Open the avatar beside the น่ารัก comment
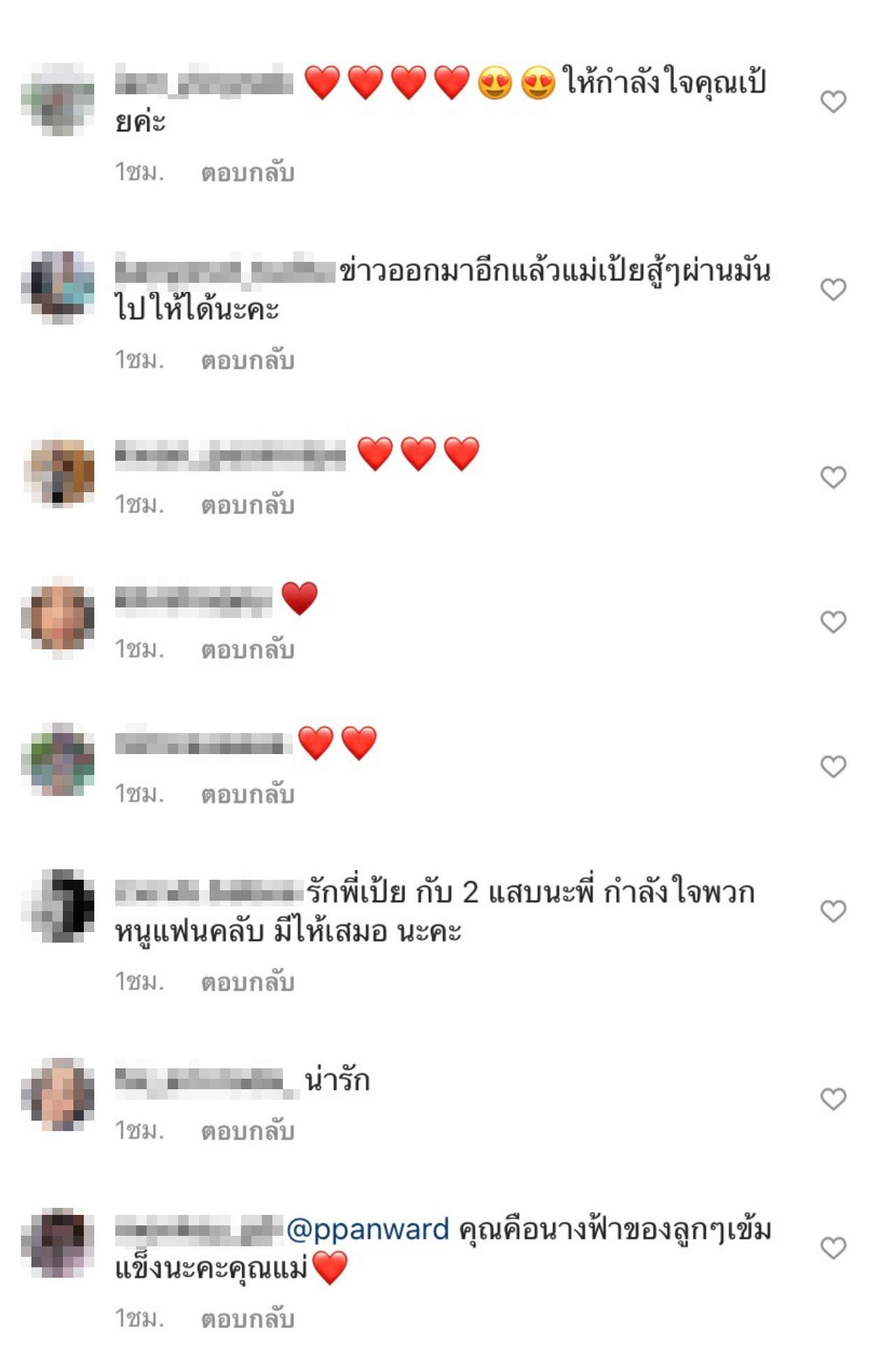Viewport: 894px width, 1372px height. point(59,1094)
